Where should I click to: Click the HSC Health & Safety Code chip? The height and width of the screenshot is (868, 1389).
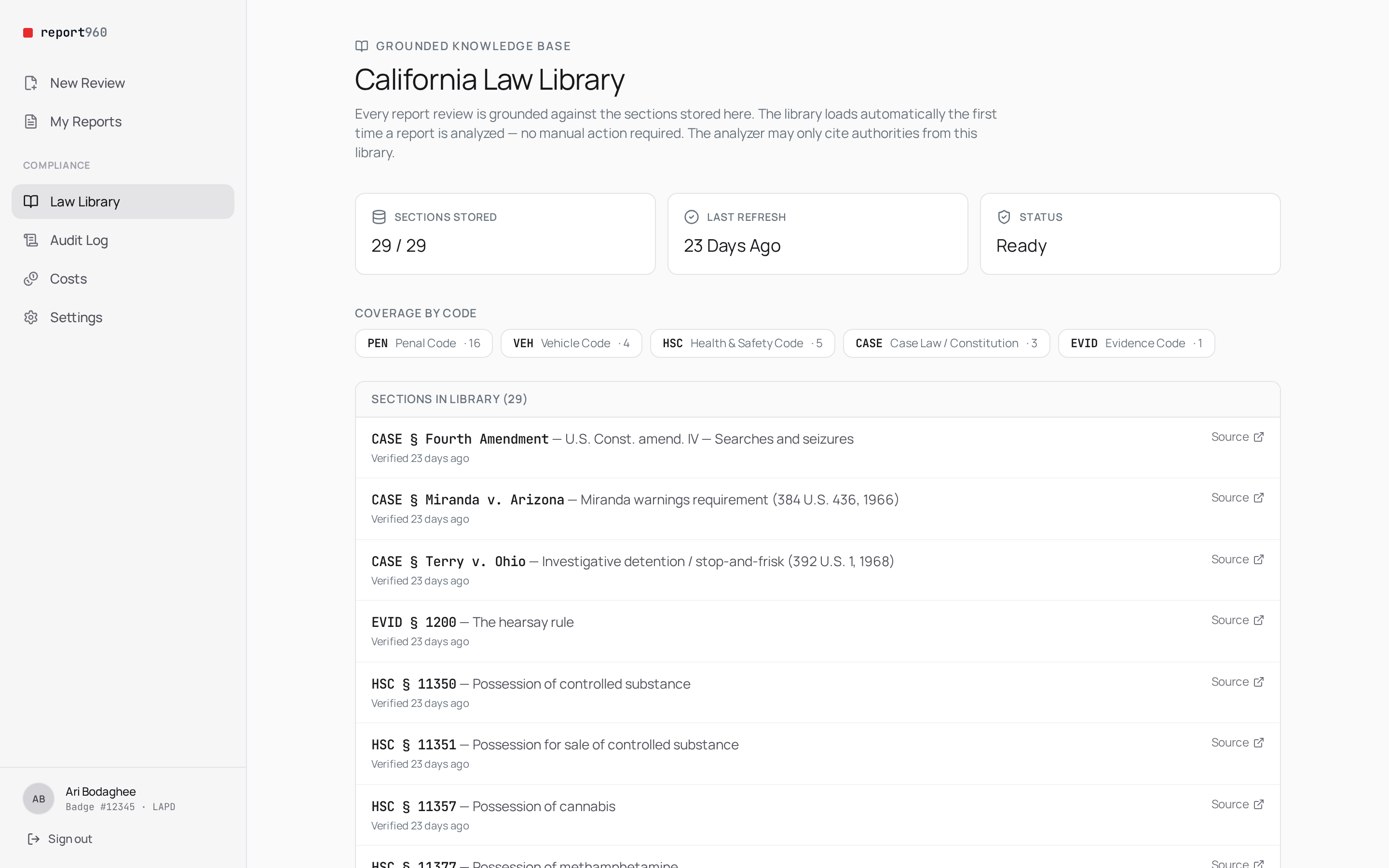pyautogui.click(x=742, y=343)
